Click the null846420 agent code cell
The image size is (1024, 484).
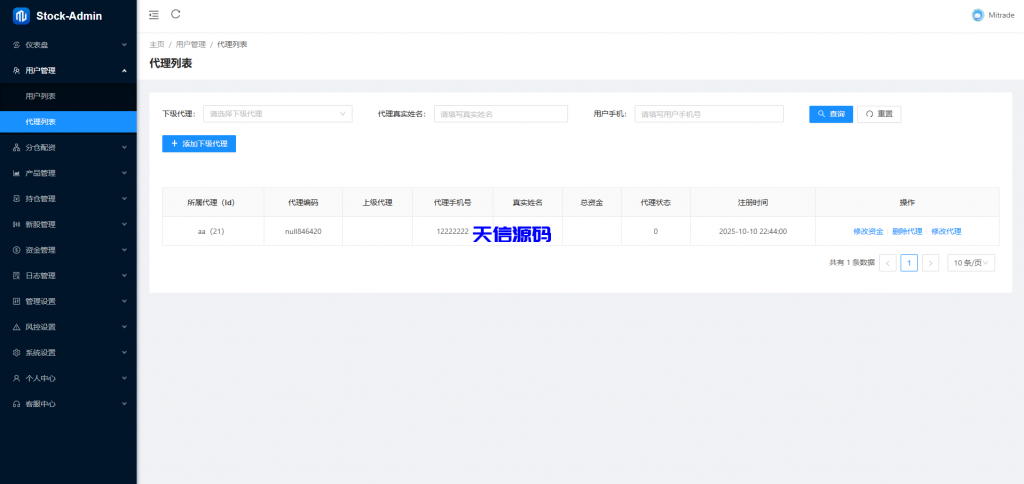tap(303, 231)
